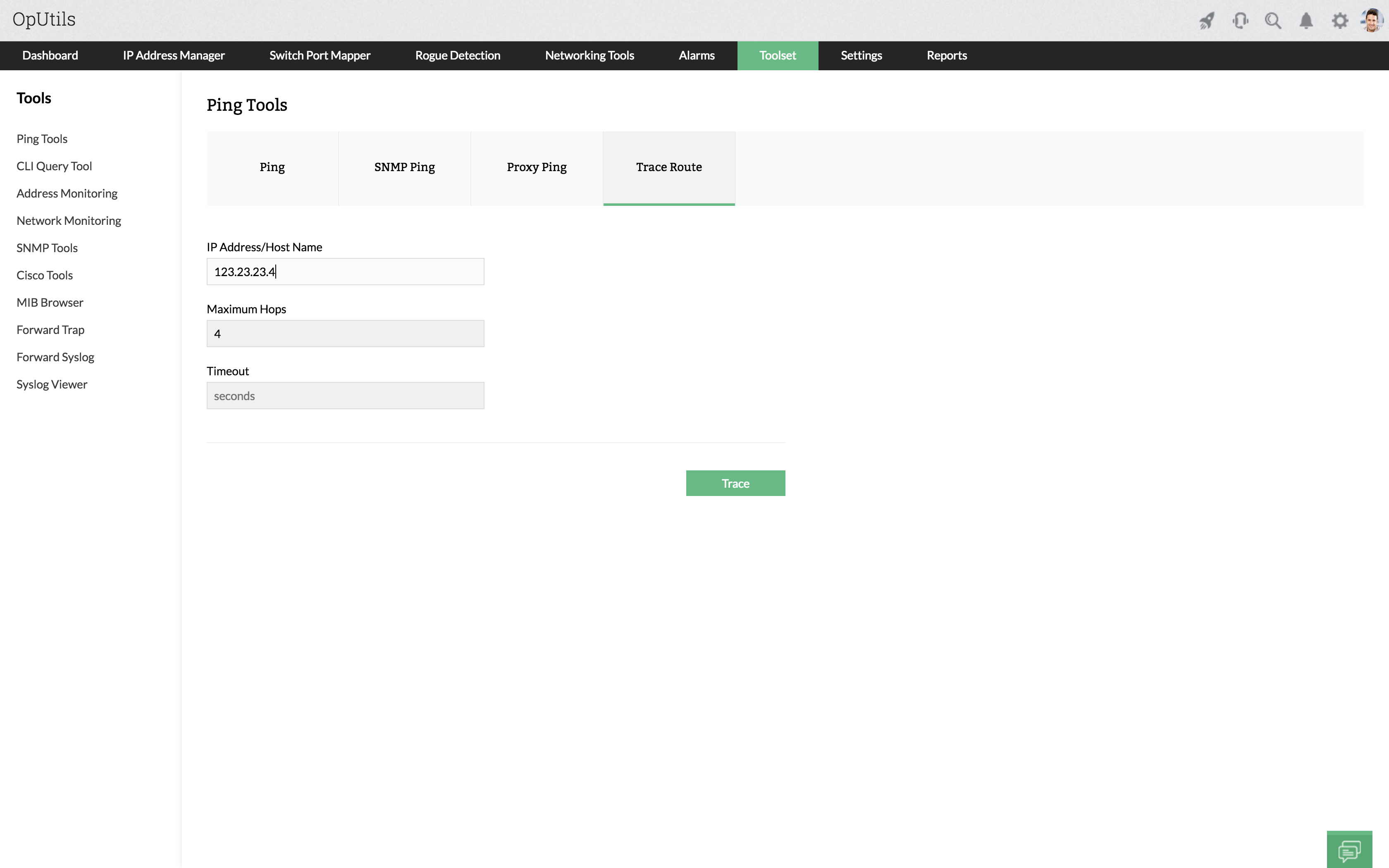Viewport: 1389px width, 868px height.
Task: Open the CLI Query Tool link
Action: pyautogui.click(x=54, y=166)
